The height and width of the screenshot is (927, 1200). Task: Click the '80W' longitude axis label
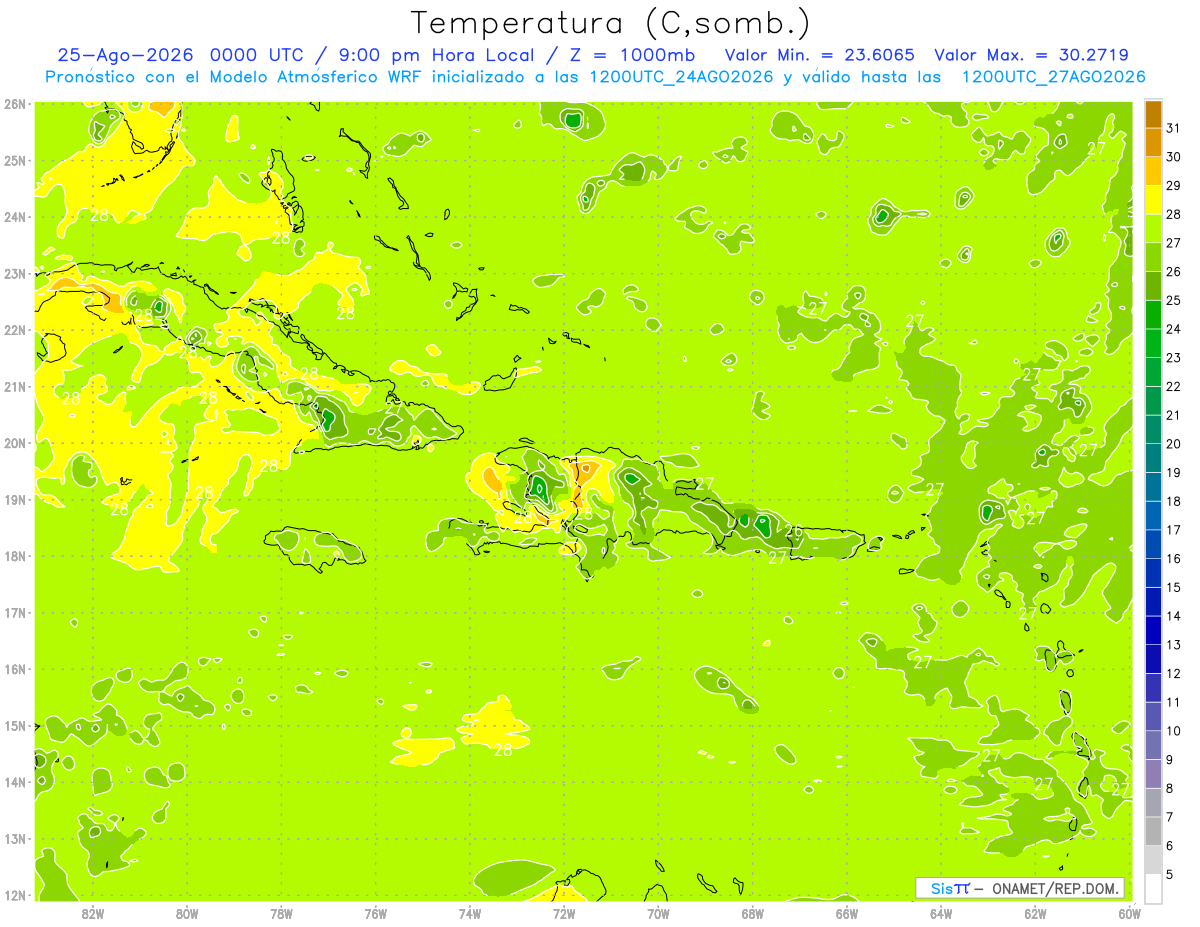(x=187, y=913)
